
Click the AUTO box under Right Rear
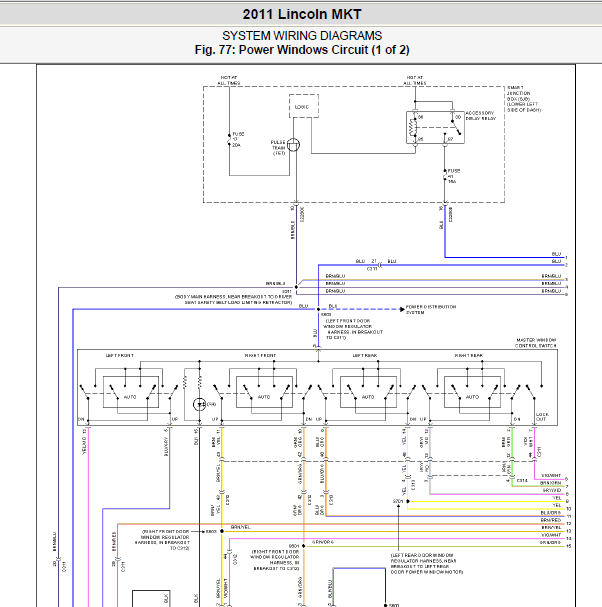pyautogui.click(x=472, y=392)
